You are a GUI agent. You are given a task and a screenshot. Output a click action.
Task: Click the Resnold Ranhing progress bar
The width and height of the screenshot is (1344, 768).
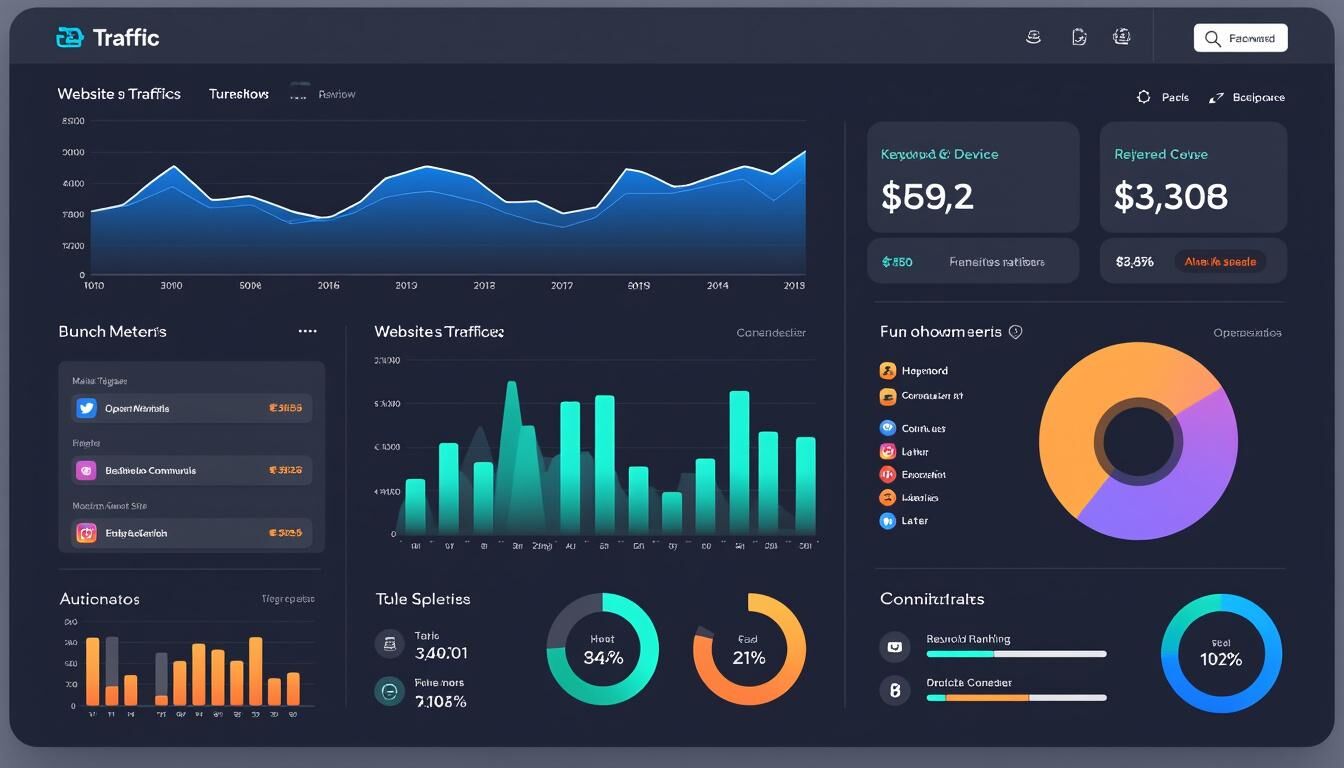coord(1016,654)
